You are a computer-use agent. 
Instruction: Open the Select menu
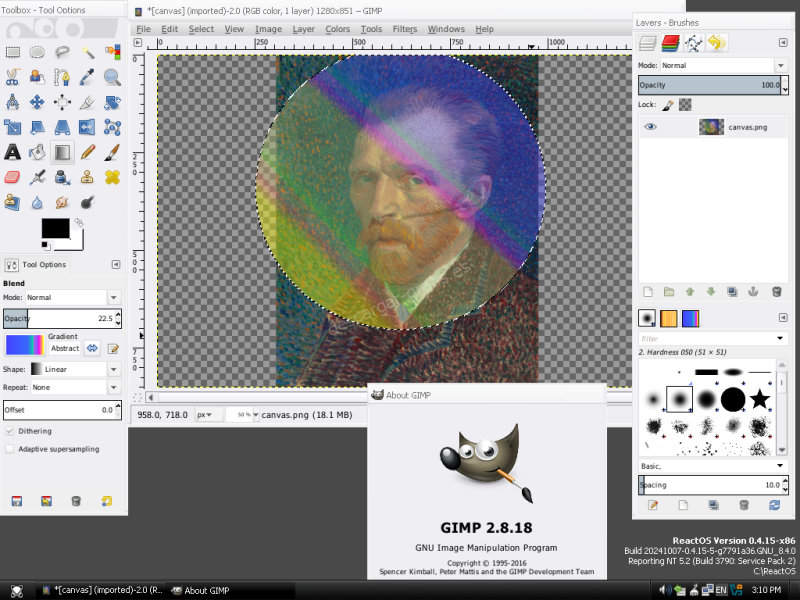tap(201, 29)
